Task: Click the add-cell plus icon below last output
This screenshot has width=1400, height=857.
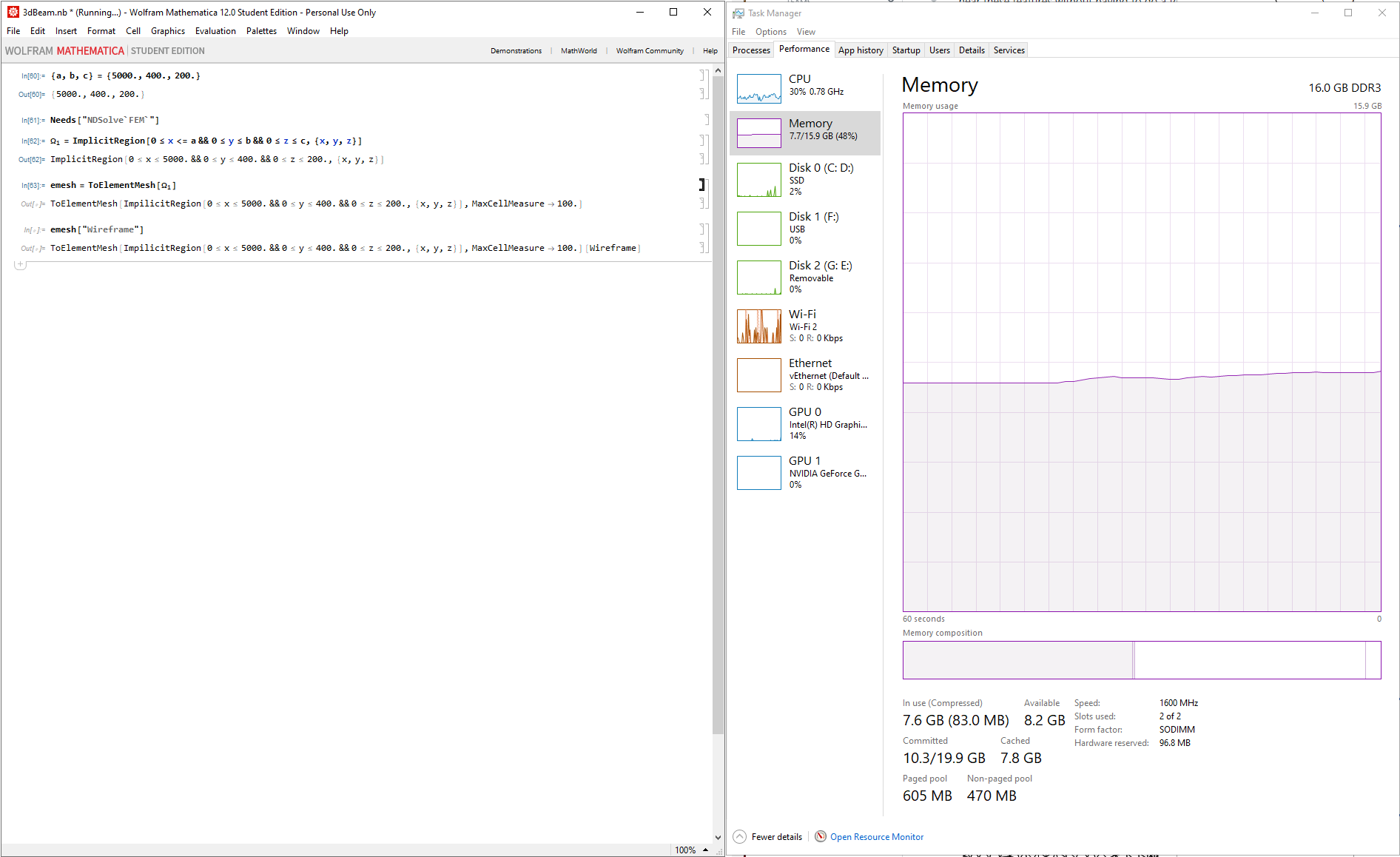Action: 21,264
